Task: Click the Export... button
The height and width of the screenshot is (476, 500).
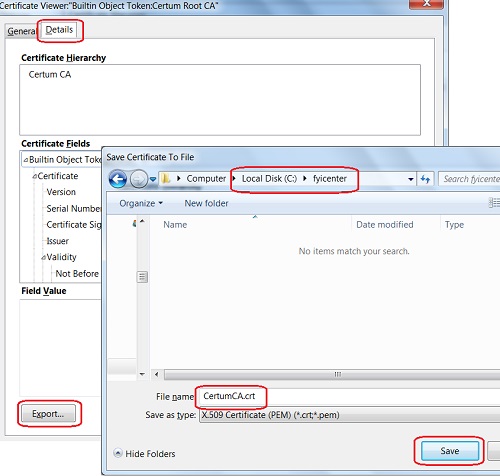Action: [x=48, y=414]
